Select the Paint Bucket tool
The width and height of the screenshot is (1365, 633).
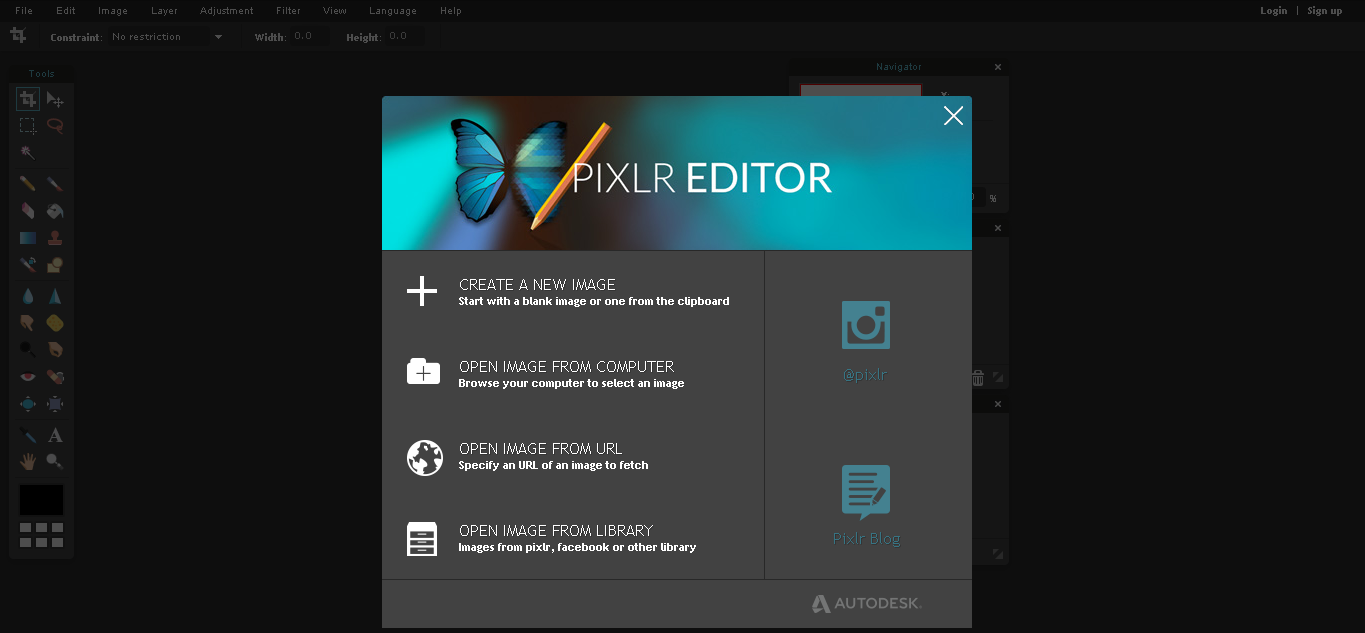(55, 211)
